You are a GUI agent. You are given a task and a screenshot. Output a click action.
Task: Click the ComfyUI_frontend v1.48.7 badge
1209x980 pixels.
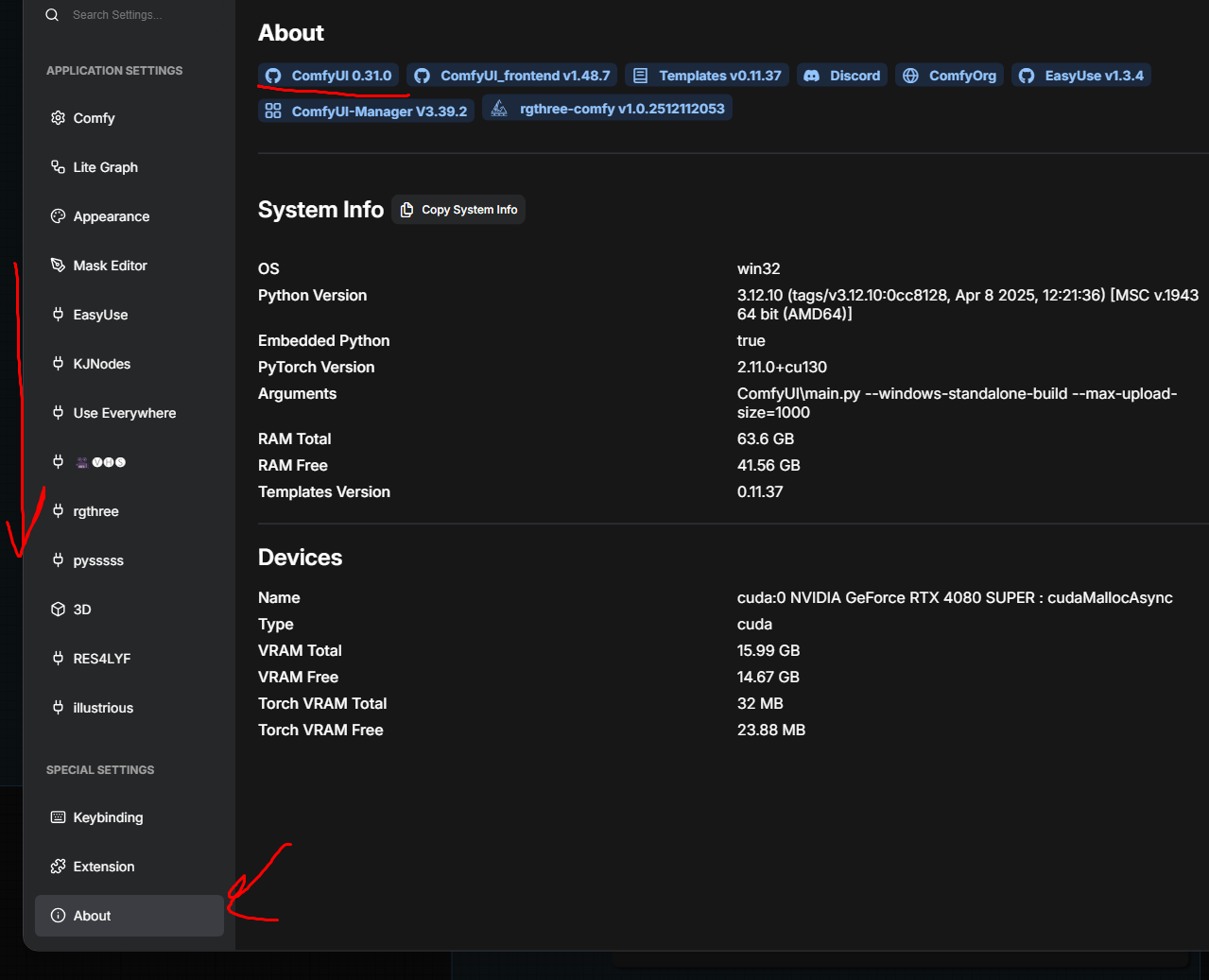click(x=511, y=76)
